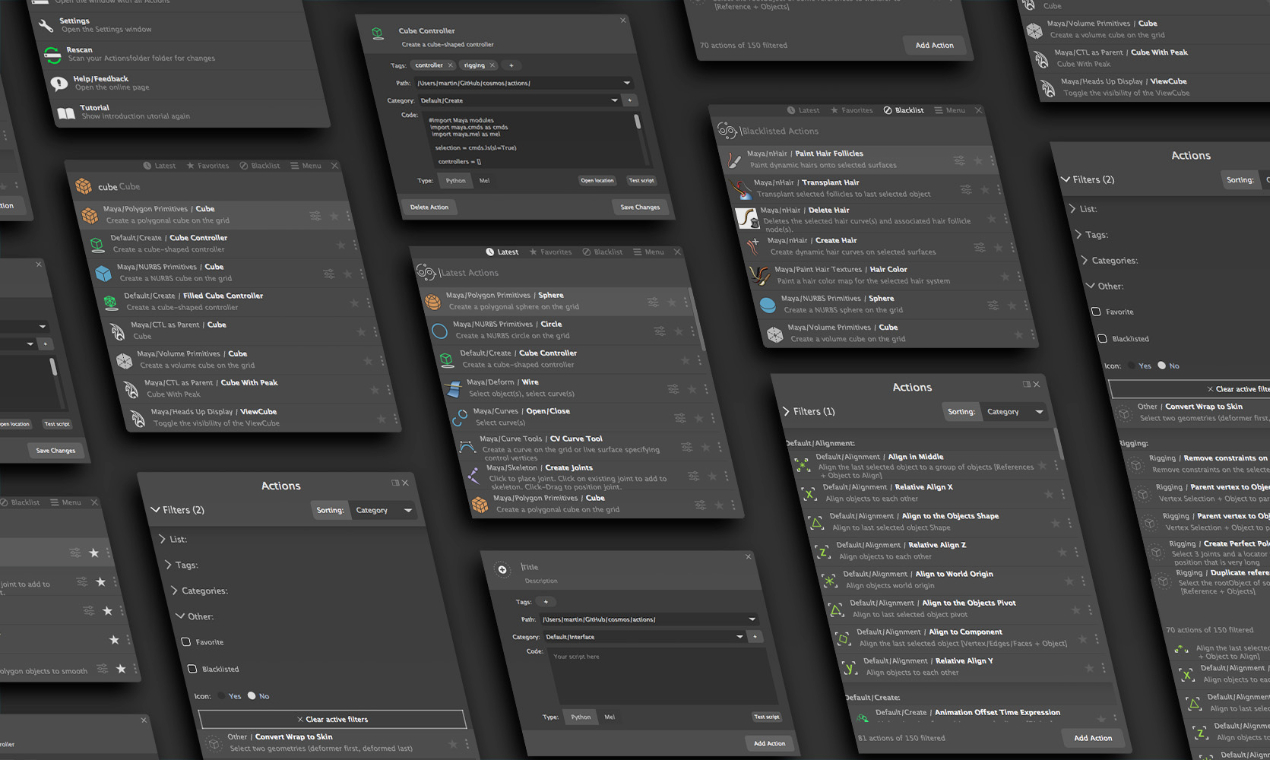The height and width of the screenshot is (760, 1270).
Task: Click the Paint Hair Follicles brush icon
Action: pyautogui.click(x=734, y=159)
